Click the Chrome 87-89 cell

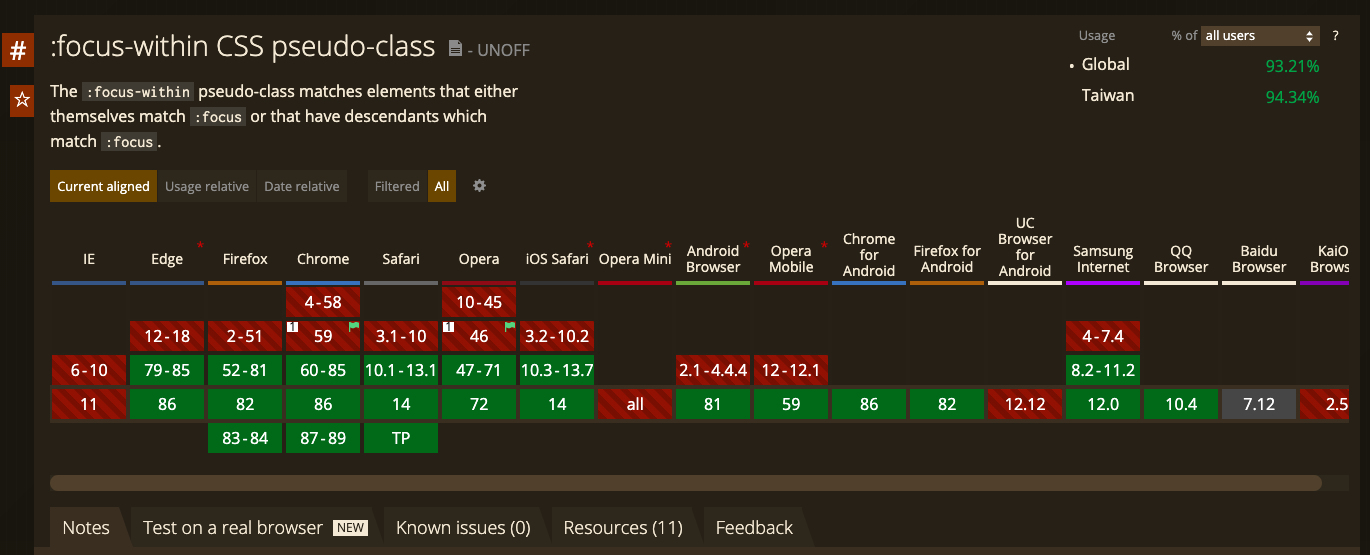coord(323,438)
